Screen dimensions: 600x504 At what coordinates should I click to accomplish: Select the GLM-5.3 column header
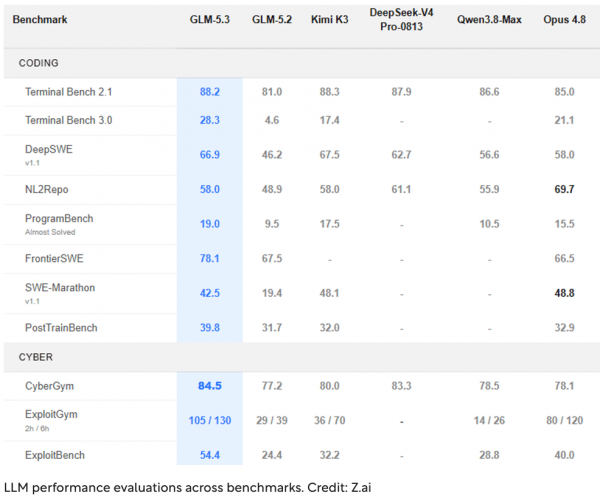[x=210, y=20]
